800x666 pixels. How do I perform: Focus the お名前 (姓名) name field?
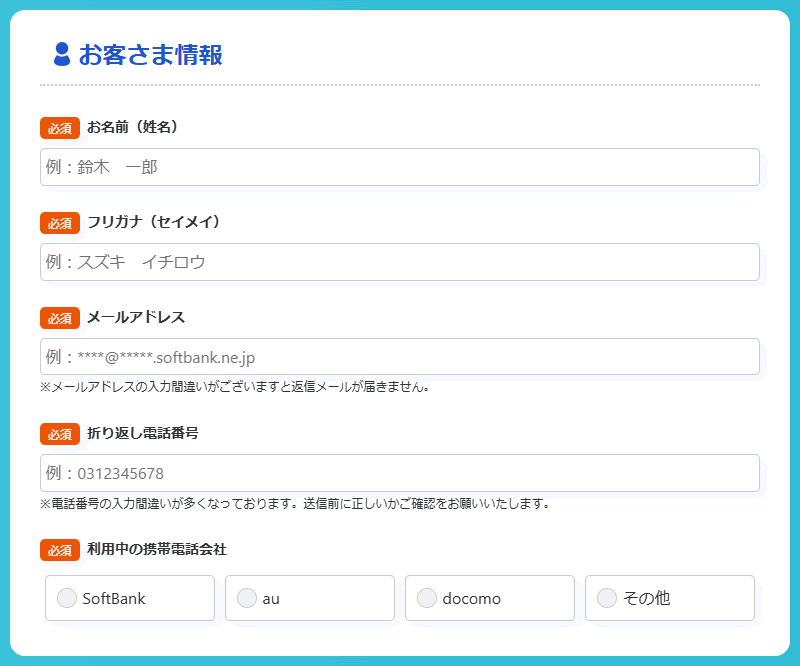400,167
